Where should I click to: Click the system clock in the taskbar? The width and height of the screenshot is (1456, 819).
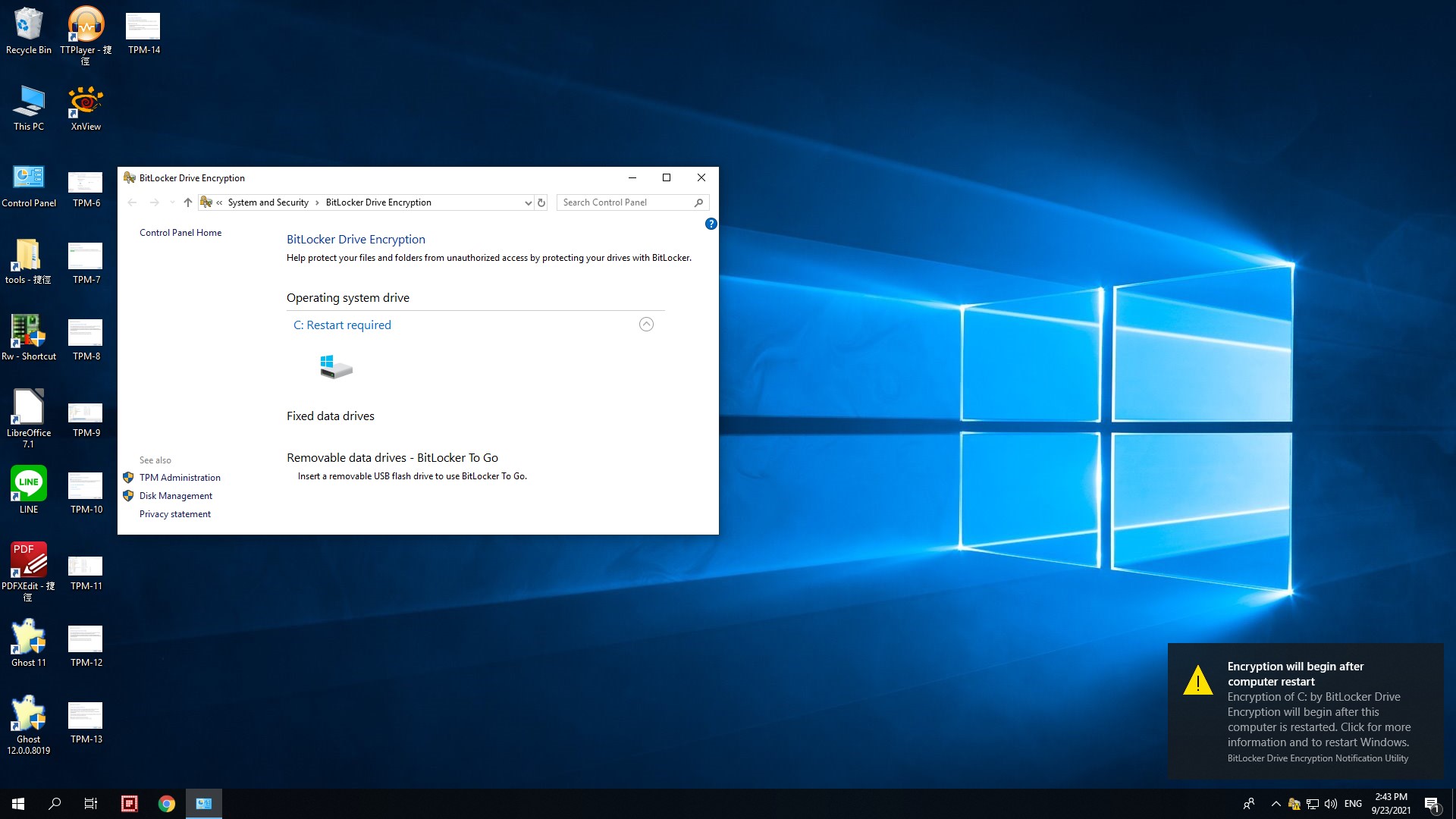[x=1392, y=803]
